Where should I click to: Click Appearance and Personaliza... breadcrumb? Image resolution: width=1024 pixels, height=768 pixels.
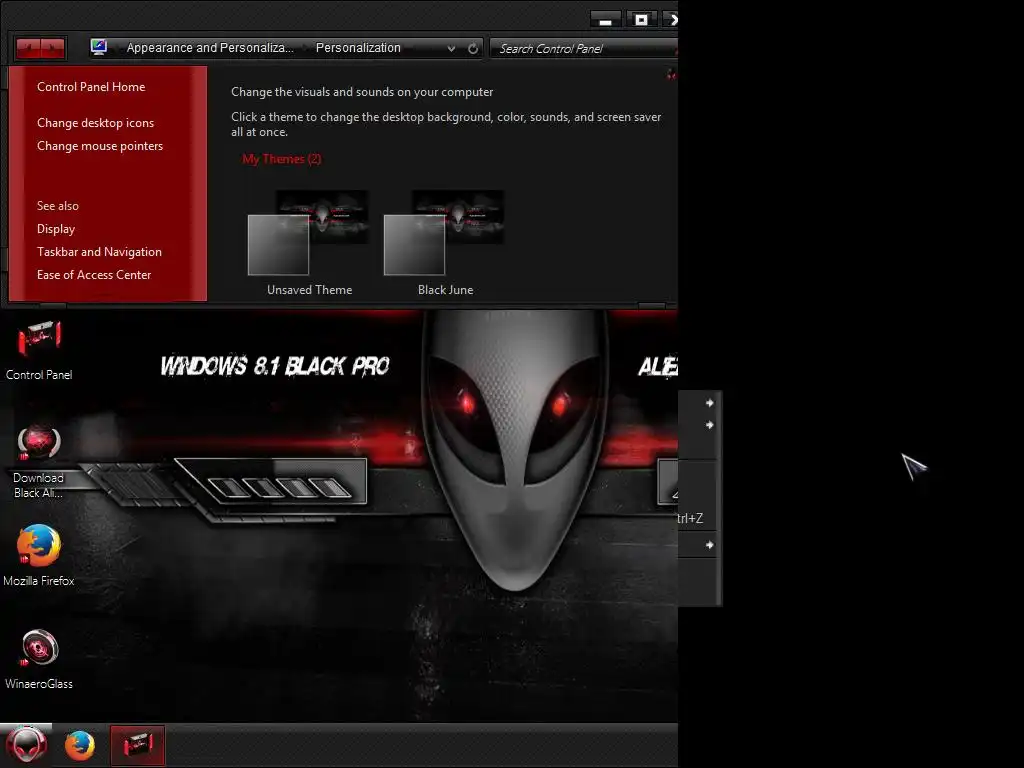(210, 48)
